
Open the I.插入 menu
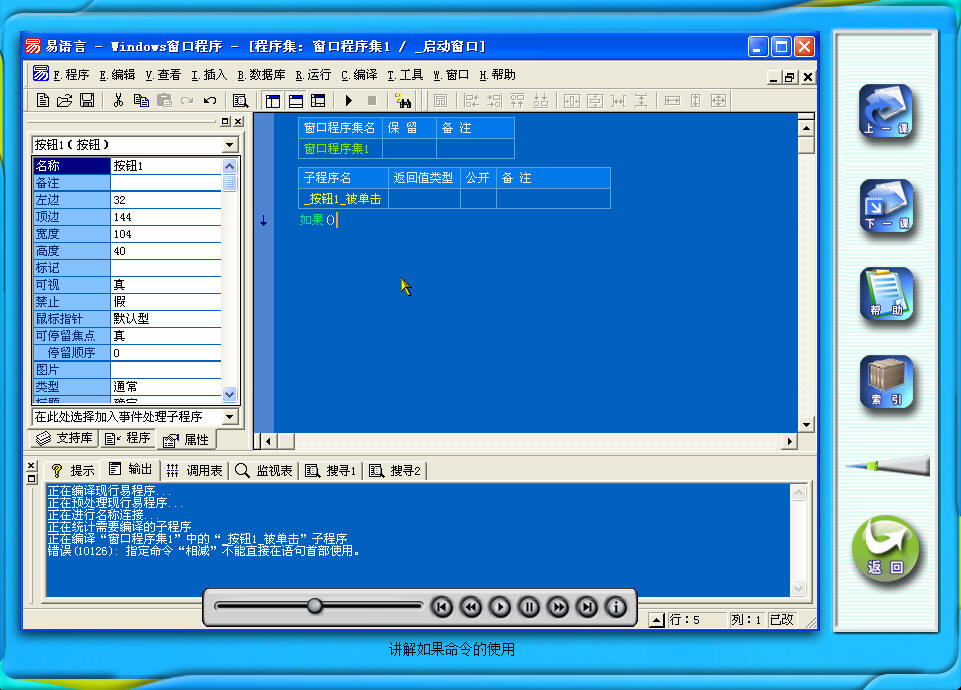tap(209, 75)
